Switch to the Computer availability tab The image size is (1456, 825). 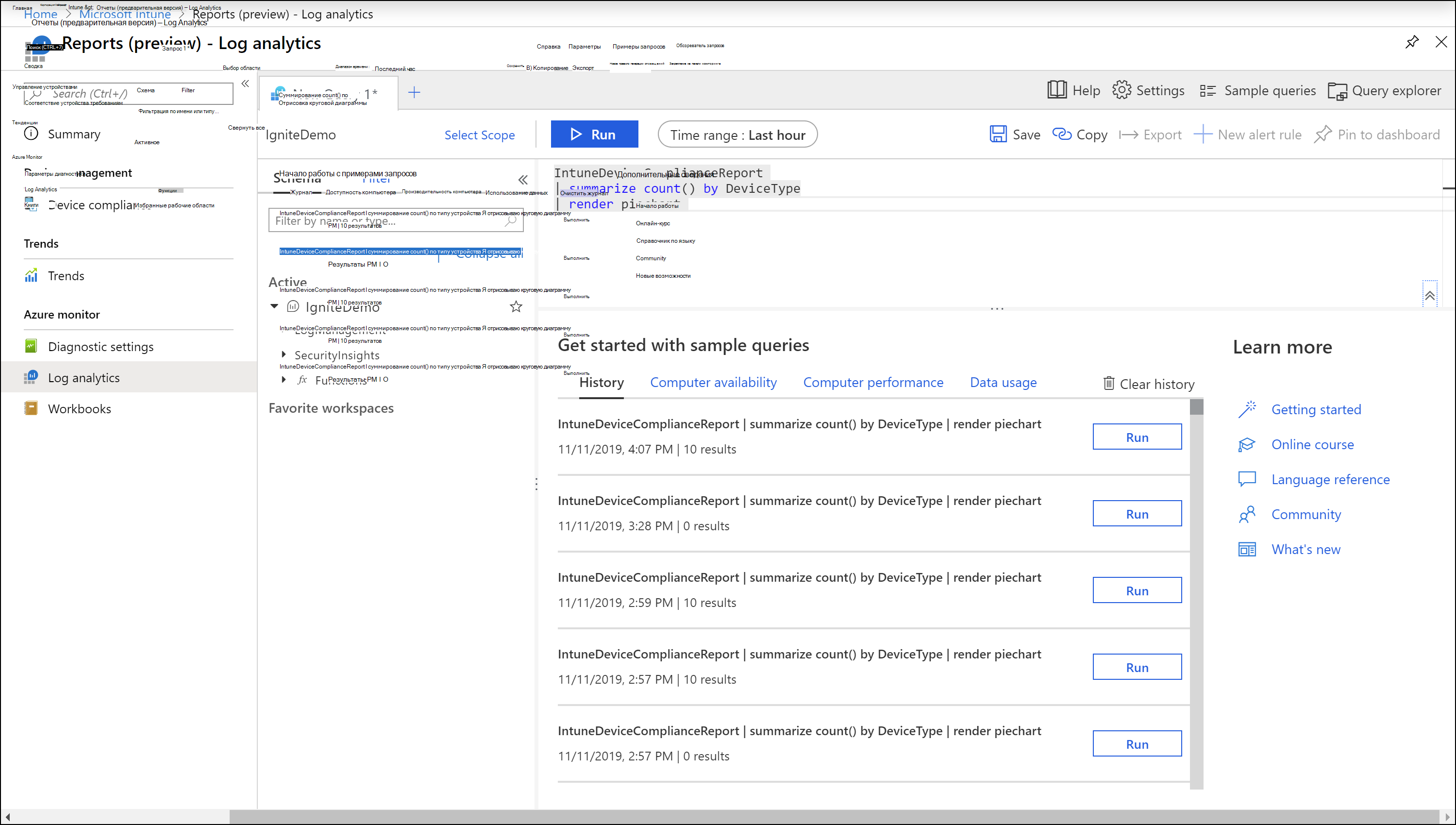[713, 382]
